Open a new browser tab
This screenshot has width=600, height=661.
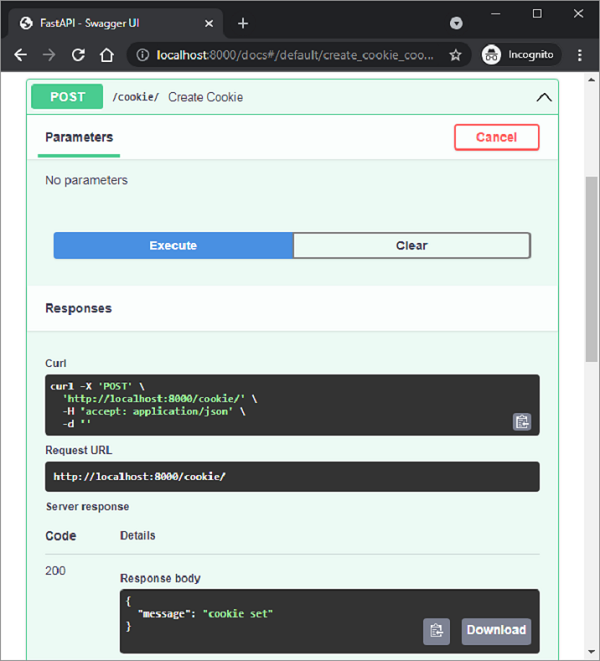243,23
